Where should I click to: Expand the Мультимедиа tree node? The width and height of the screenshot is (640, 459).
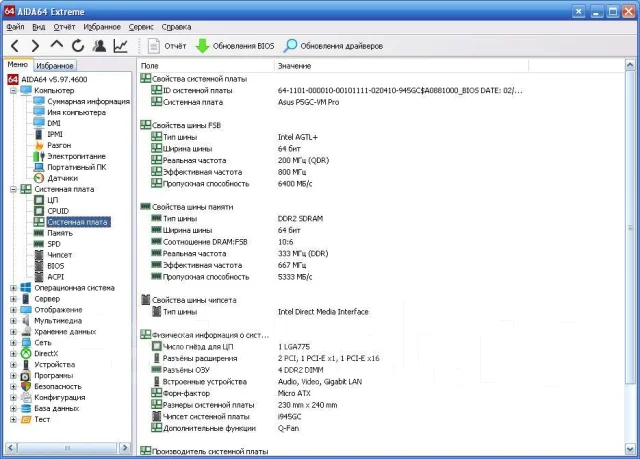[x=13, y=321]
